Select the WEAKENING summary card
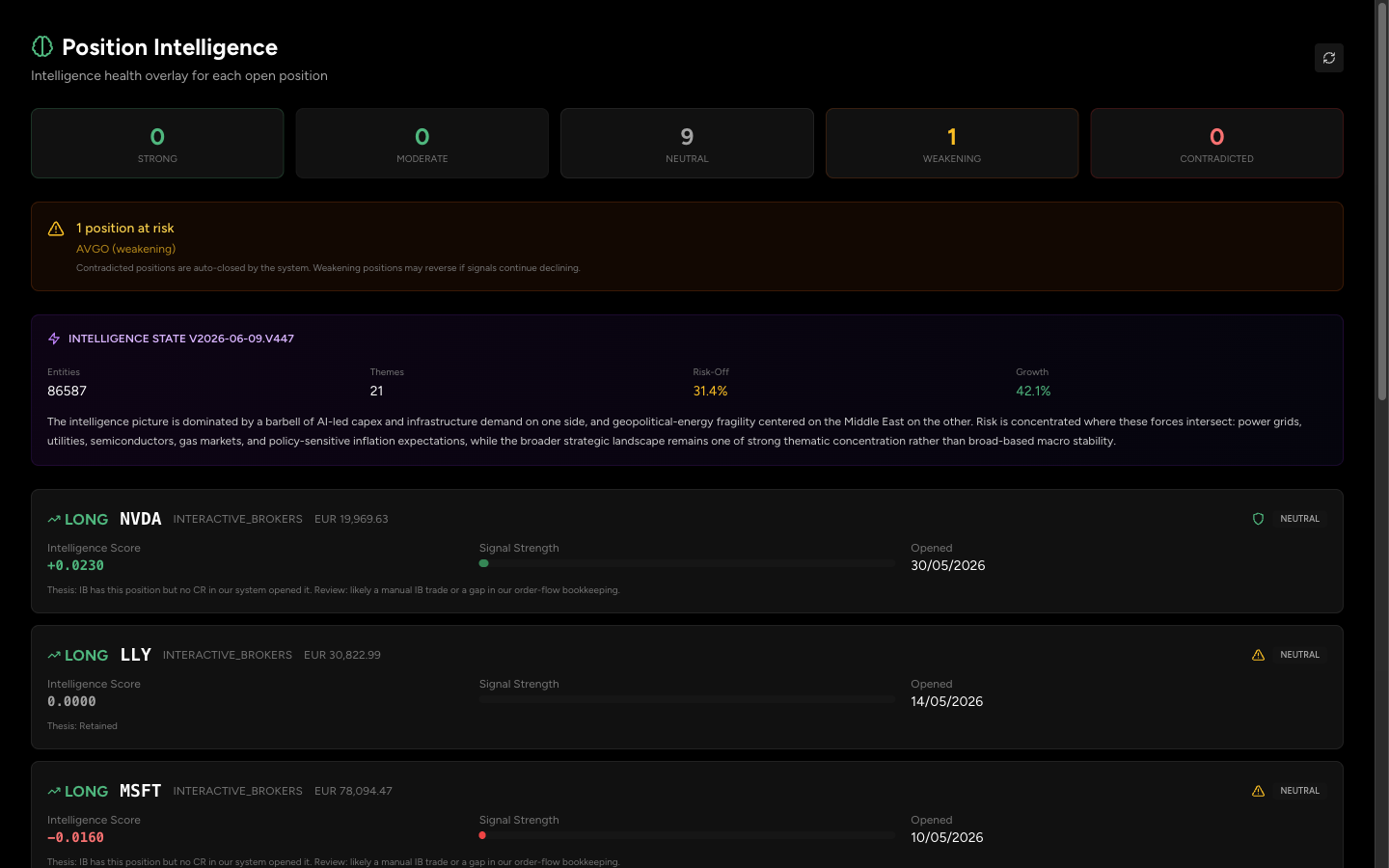This screenshot has width=1389, height=868. [x=952, y=143]
